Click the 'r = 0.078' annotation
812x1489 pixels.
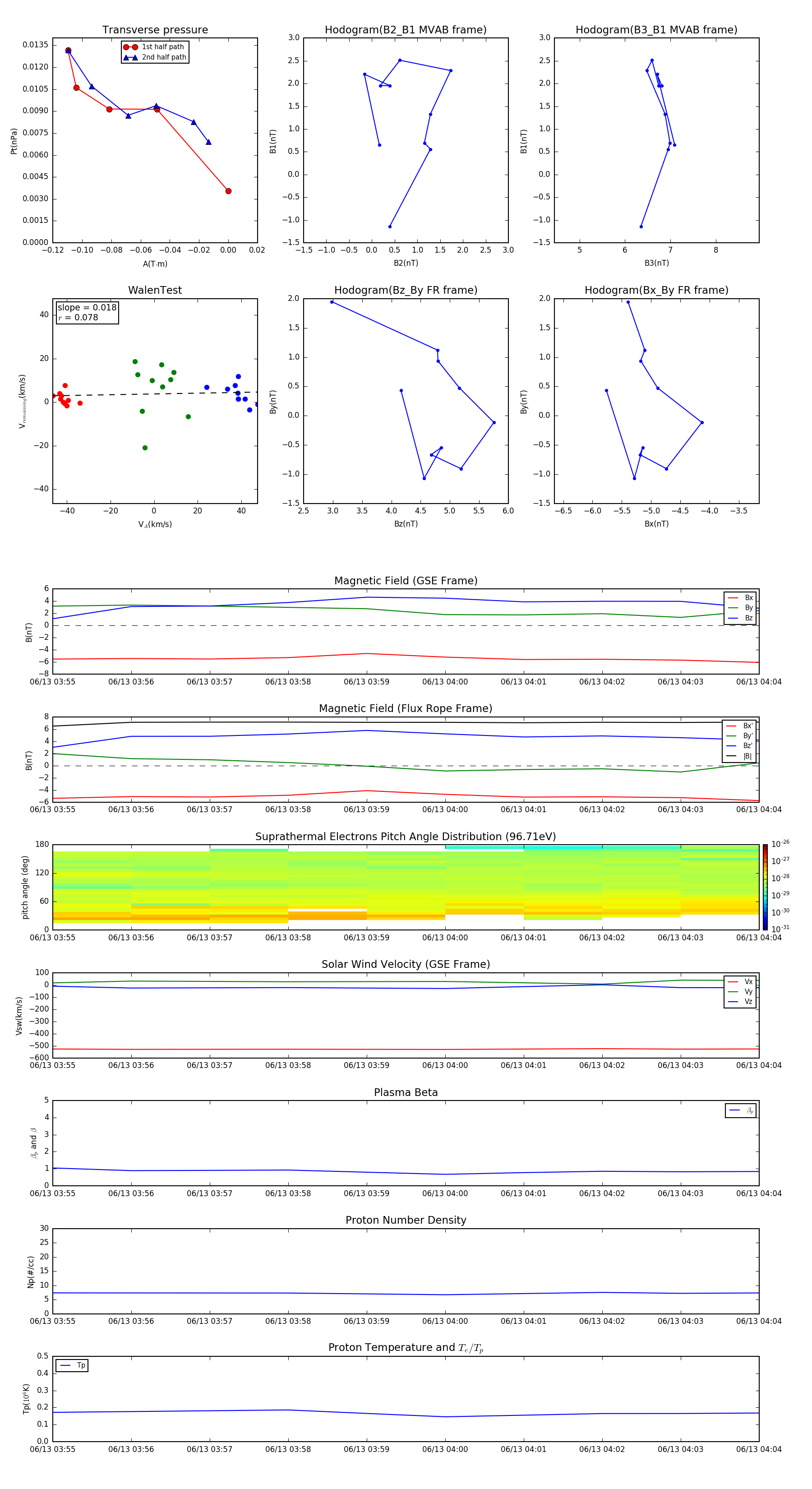point(78,317)
